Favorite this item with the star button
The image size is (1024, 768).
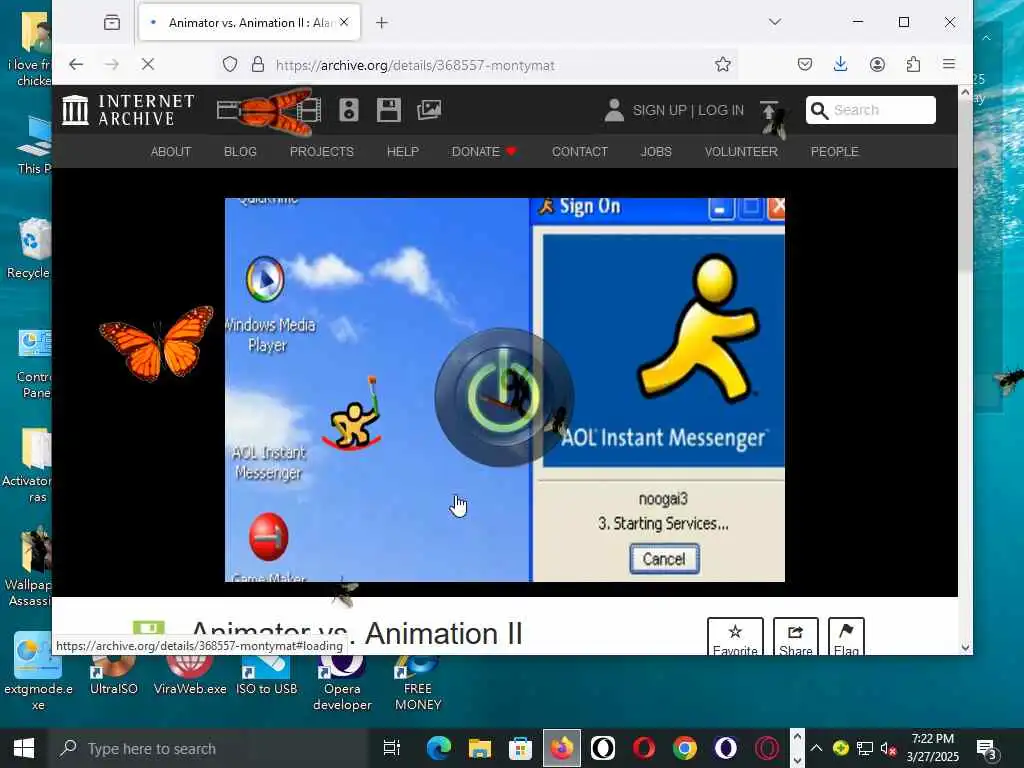click(x=735, y=637)
